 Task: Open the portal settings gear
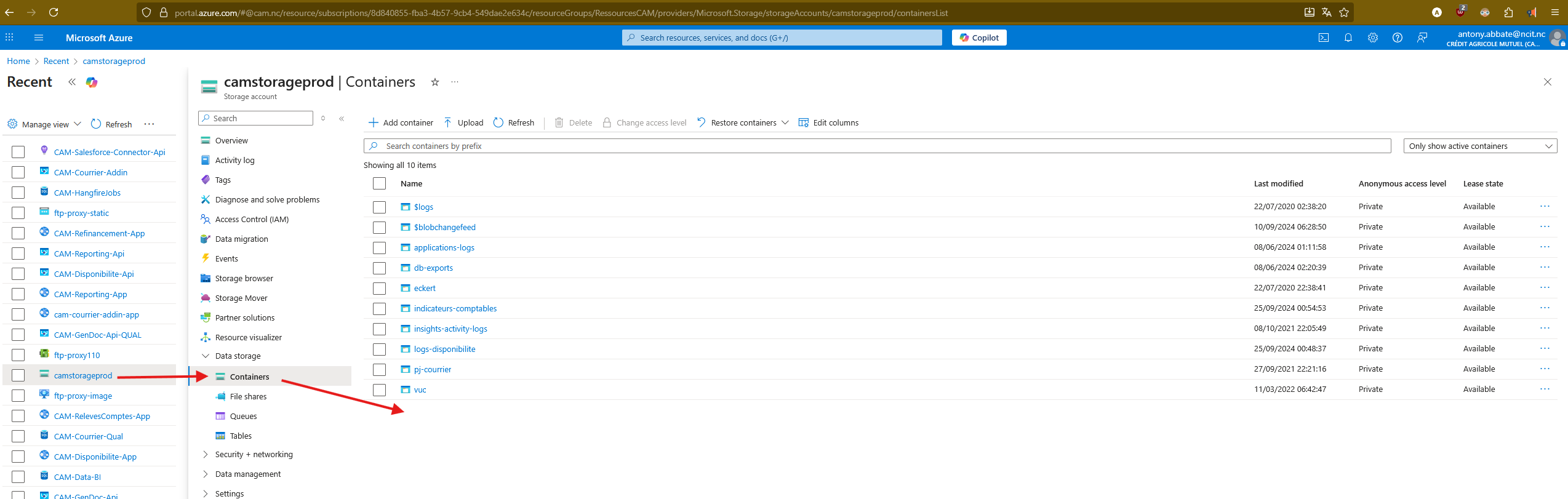(x=1372, y=38)
